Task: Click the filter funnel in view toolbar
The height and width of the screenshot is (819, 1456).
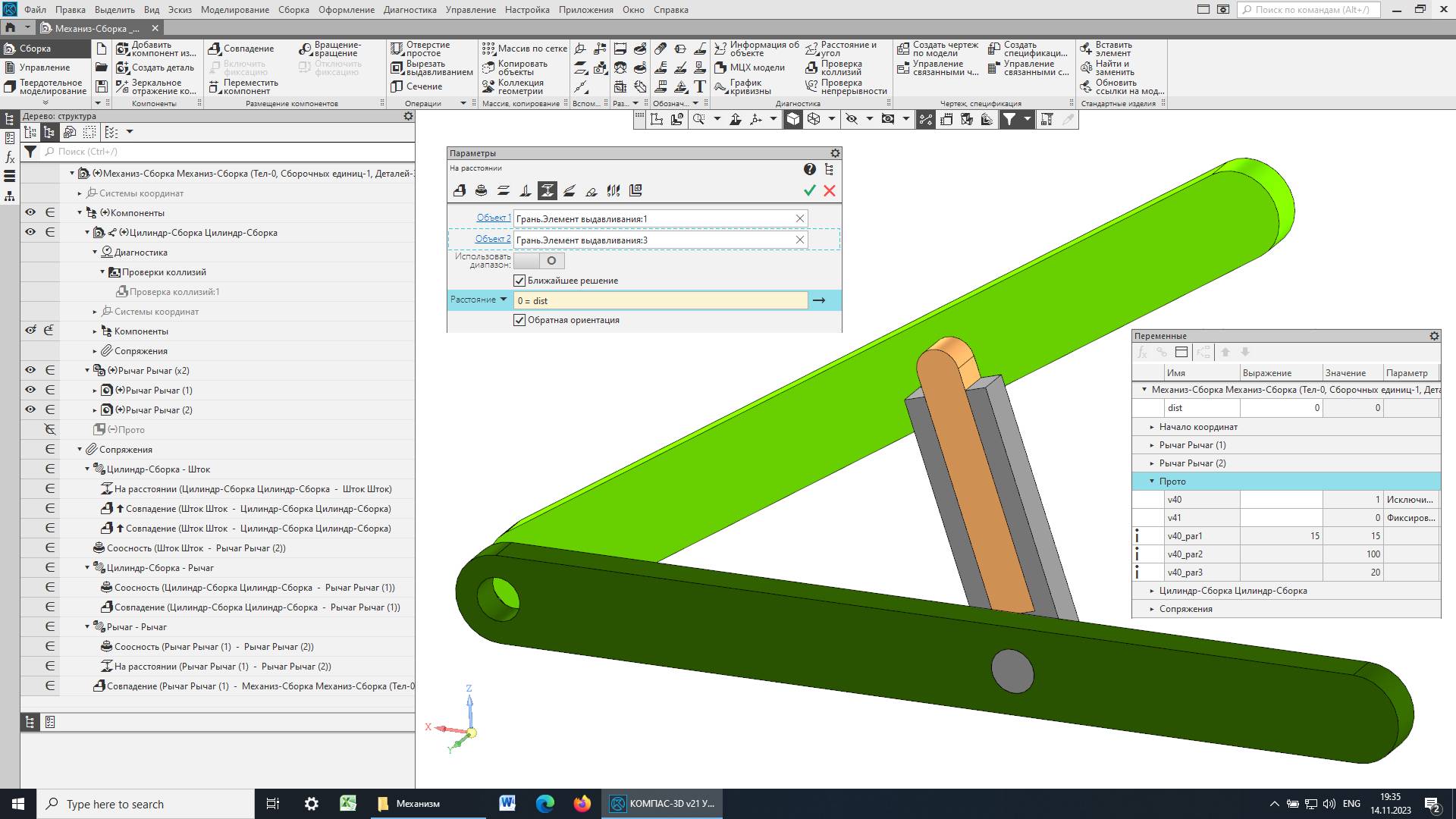Action: pos(1009,119)
